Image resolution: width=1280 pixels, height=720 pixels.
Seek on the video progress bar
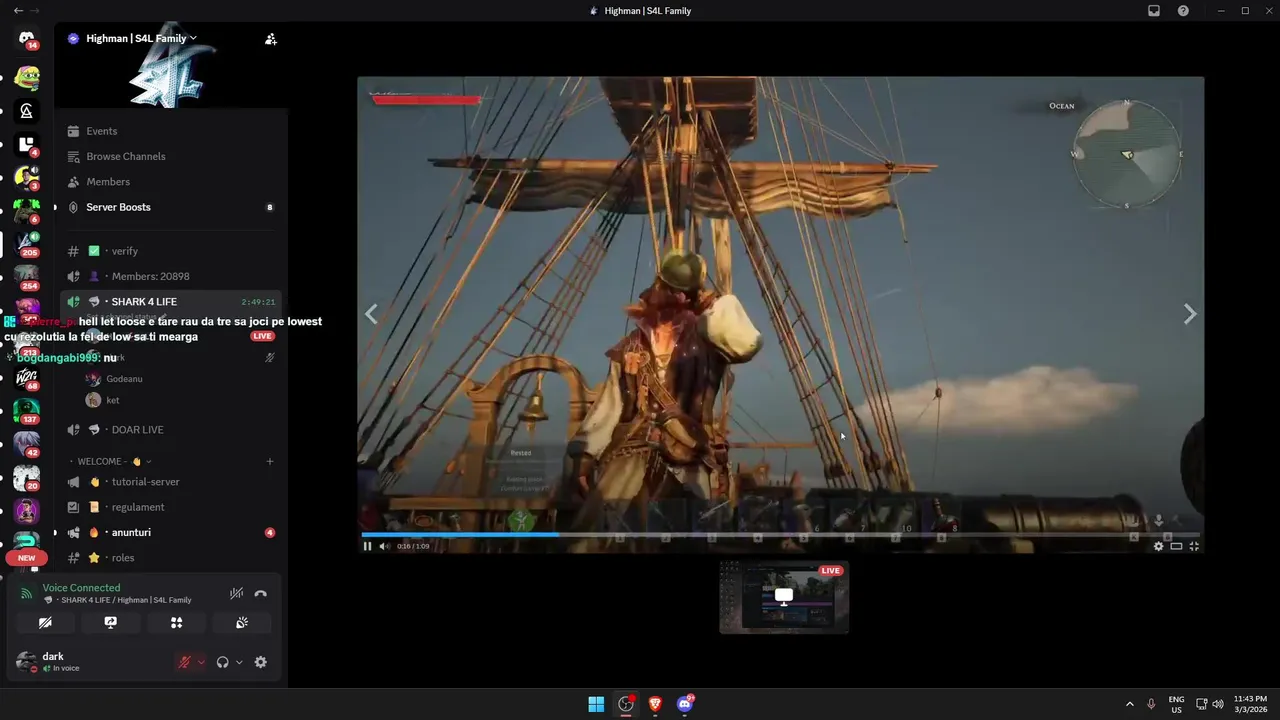[781, 535]
